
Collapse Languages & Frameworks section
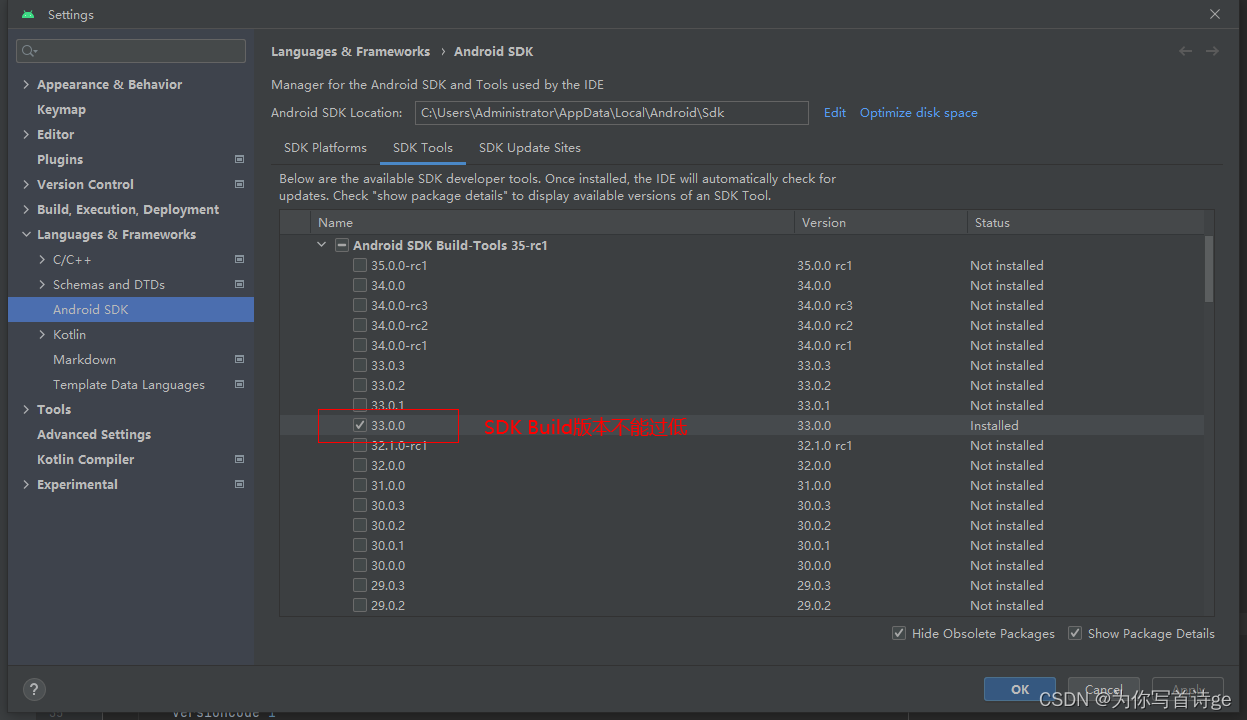click(x=26, y=234)
